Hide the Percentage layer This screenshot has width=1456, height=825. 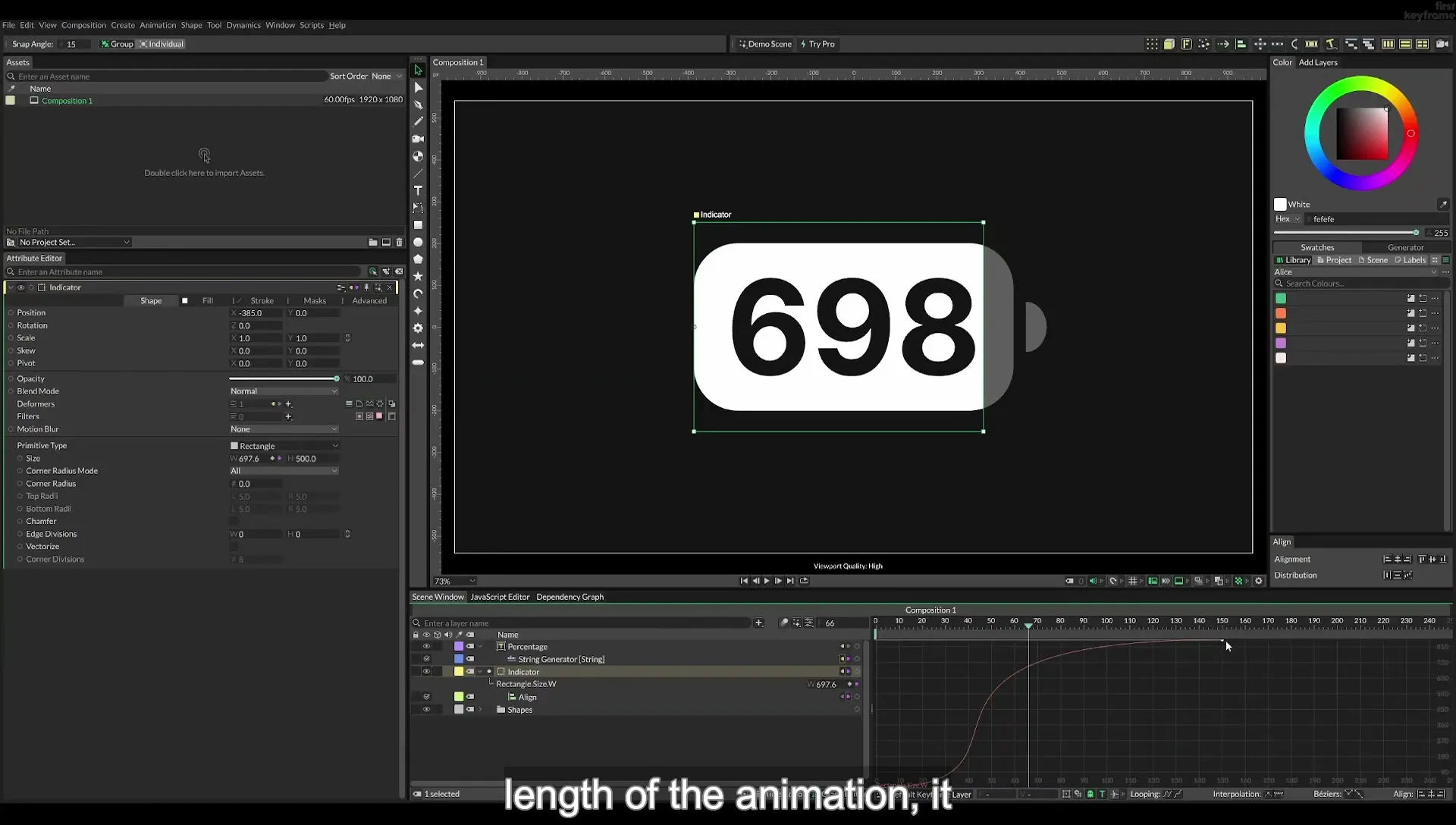426,647
